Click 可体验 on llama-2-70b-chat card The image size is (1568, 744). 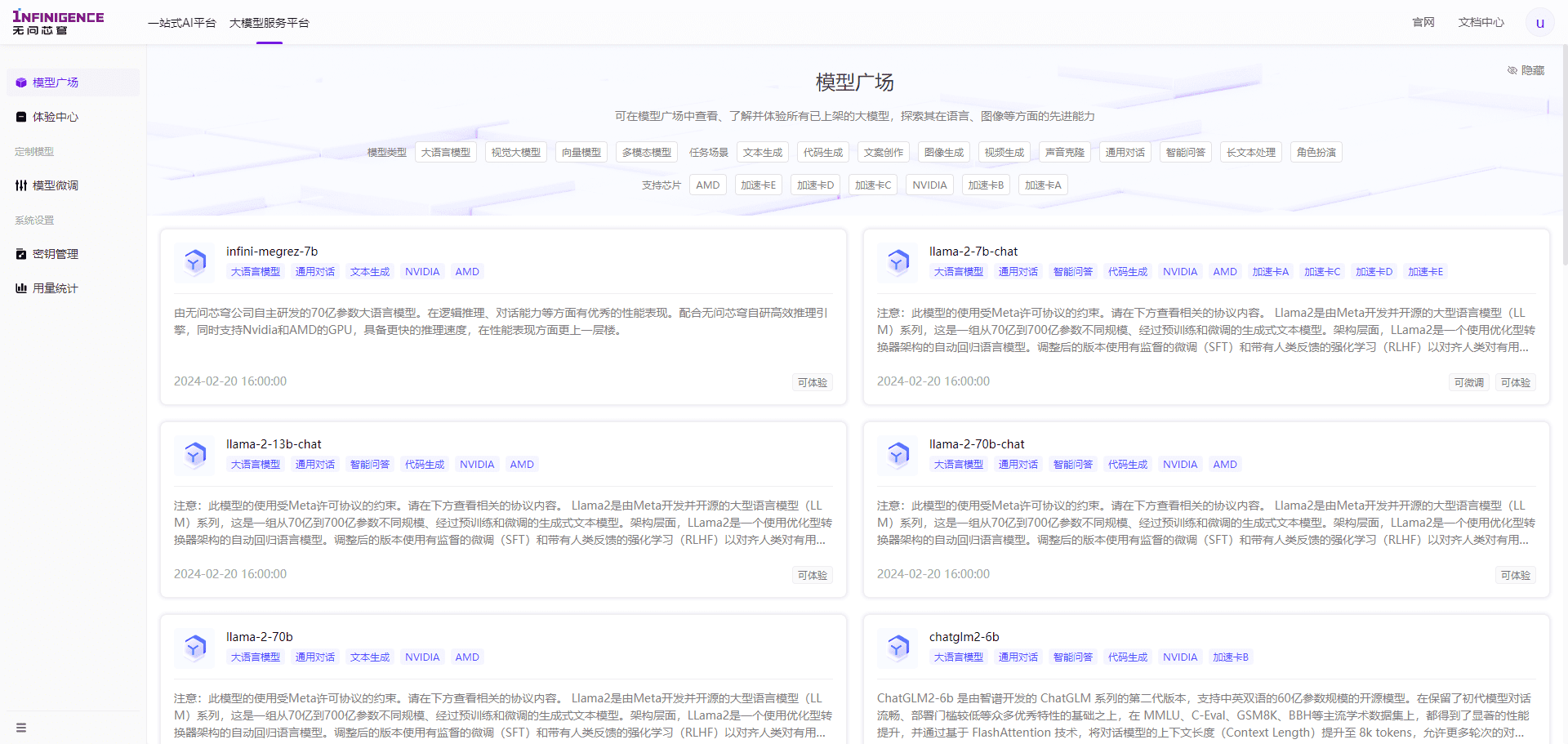(x=1515, y=575)
